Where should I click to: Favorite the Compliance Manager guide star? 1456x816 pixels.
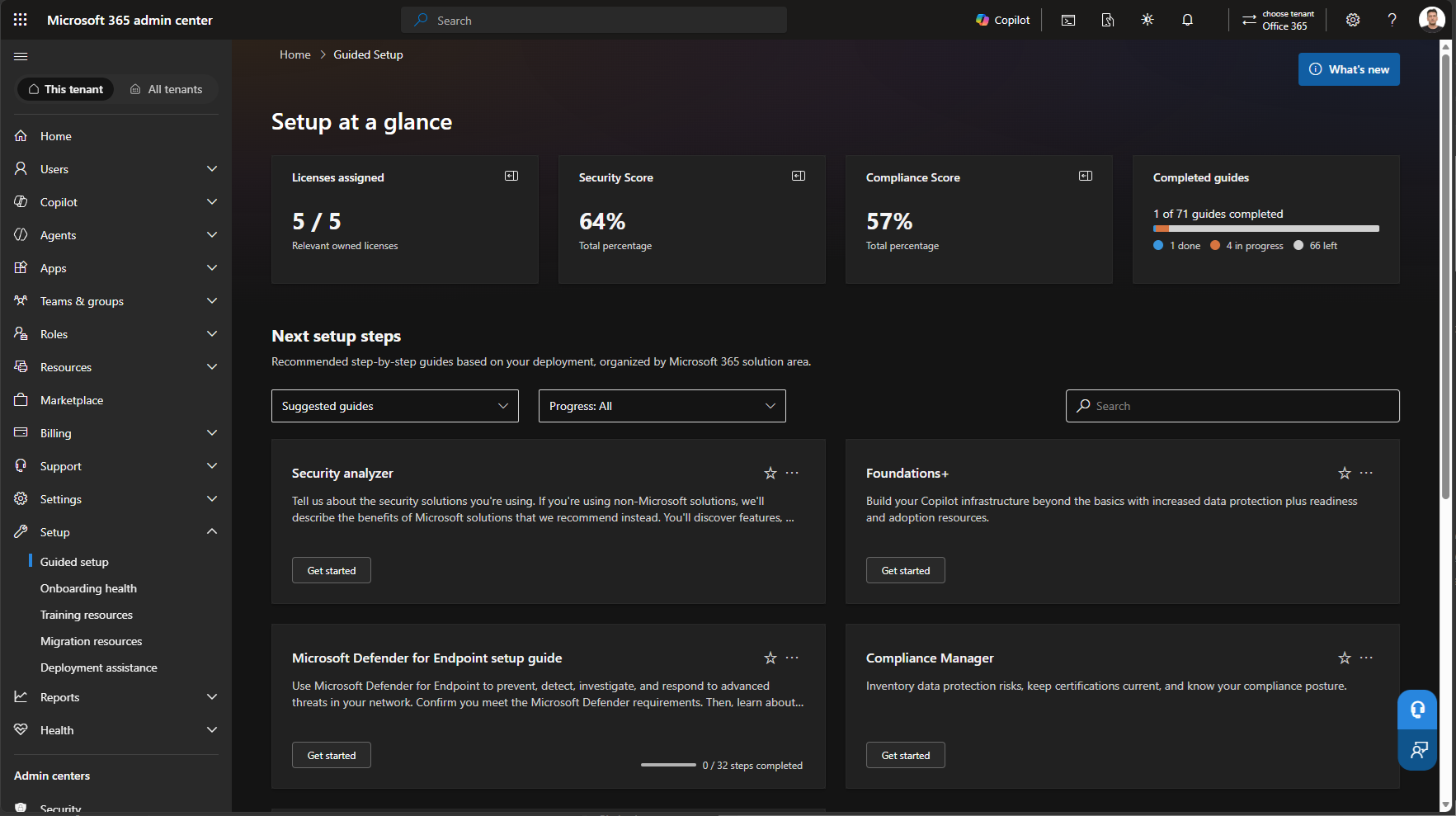pyautogui.click(x=1345, y=658)
